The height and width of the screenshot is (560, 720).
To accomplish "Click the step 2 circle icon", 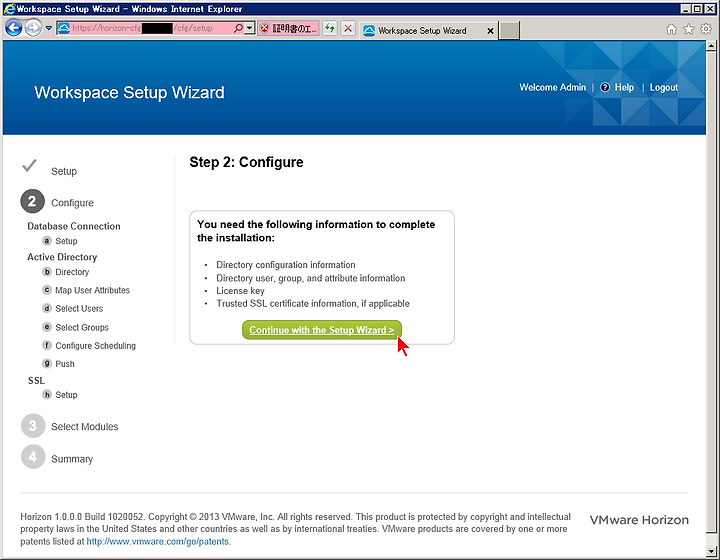I will click(x=32, y=201).
